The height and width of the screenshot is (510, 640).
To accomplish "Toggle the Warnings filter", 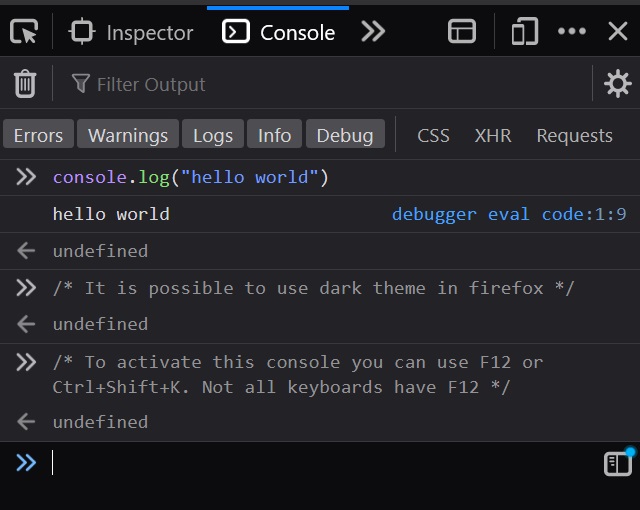I will pyautogui.click(x=128, y=135).
